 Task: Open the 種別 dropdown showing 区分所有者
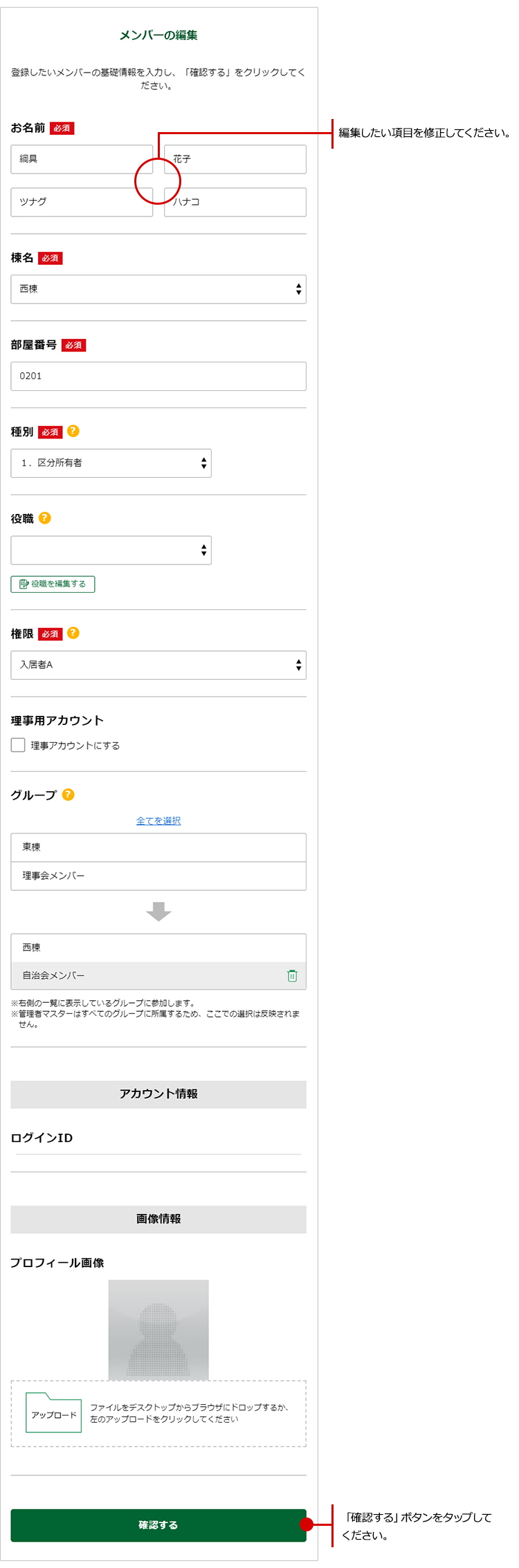pyautogui.click(x=111, y=463)
